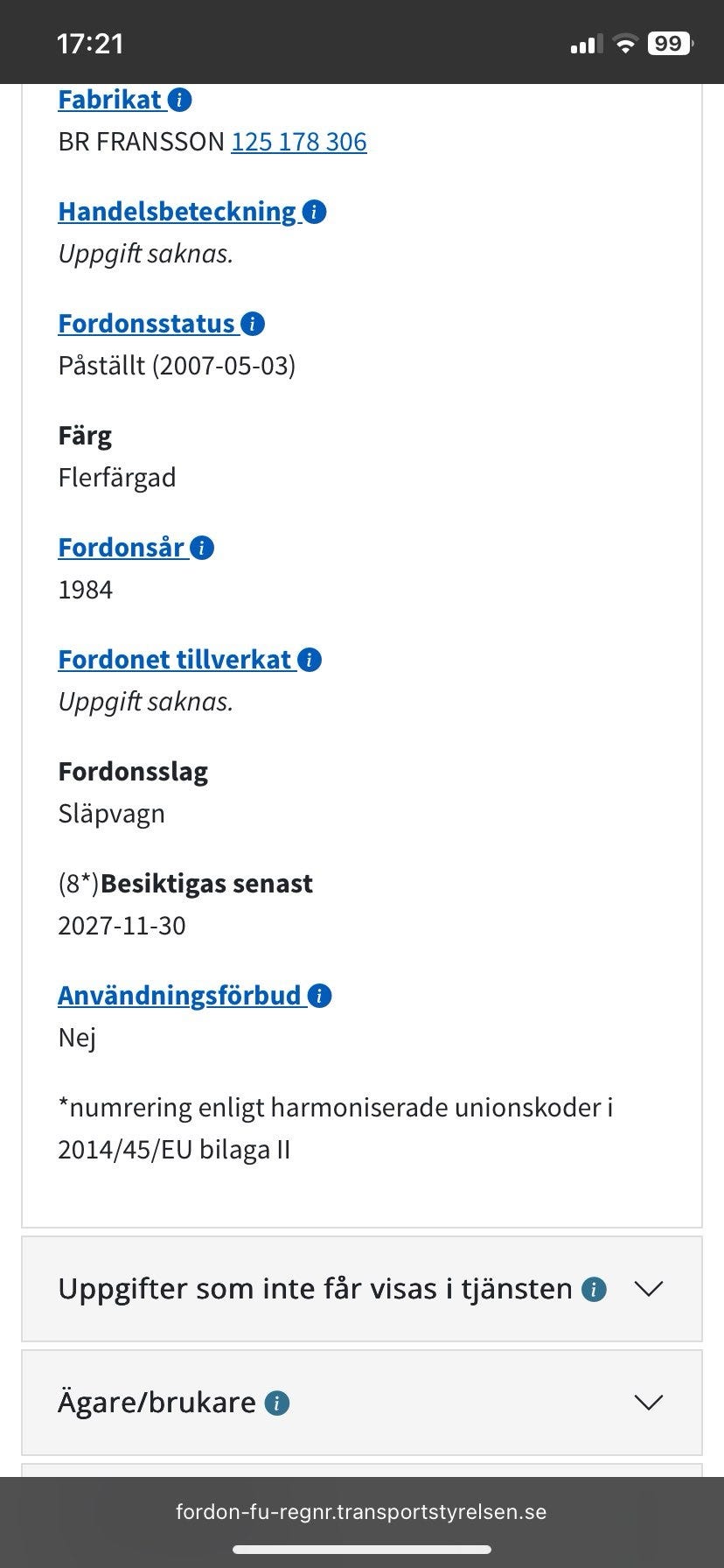Open info icon next to Fordonsstatus
This screenshot has height=1568, width=724.
[252, 324]
